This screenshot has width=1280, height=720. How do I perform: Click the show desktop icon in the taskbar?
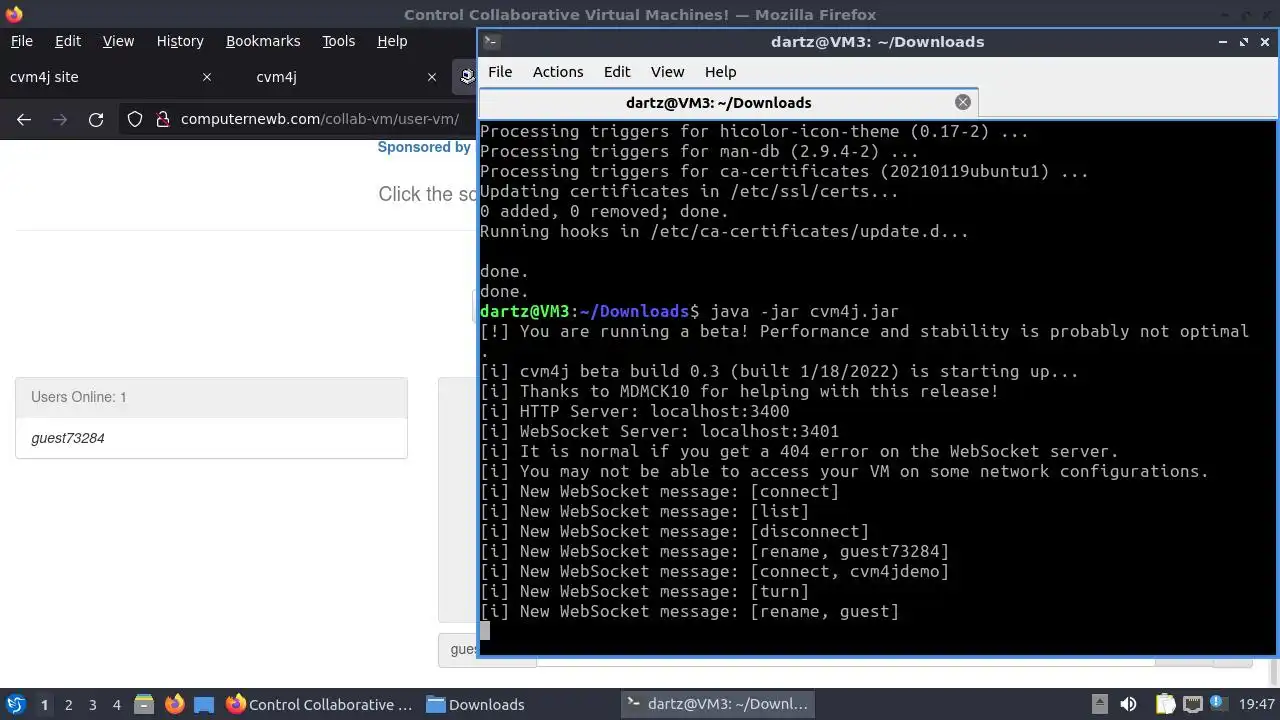click(x=204, y=704)
